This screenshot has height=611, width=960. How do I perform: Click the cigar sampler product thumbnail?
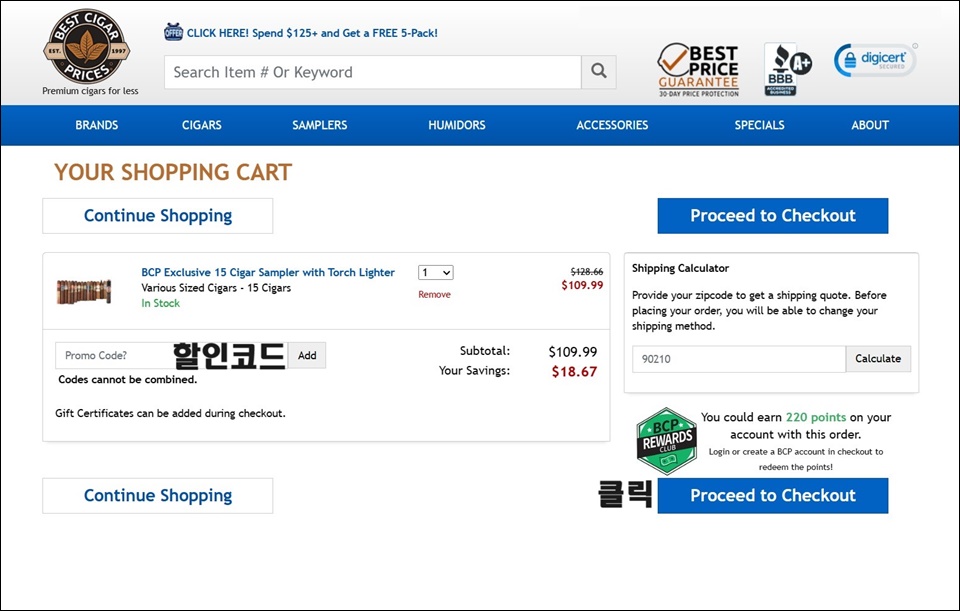[84, 291]
